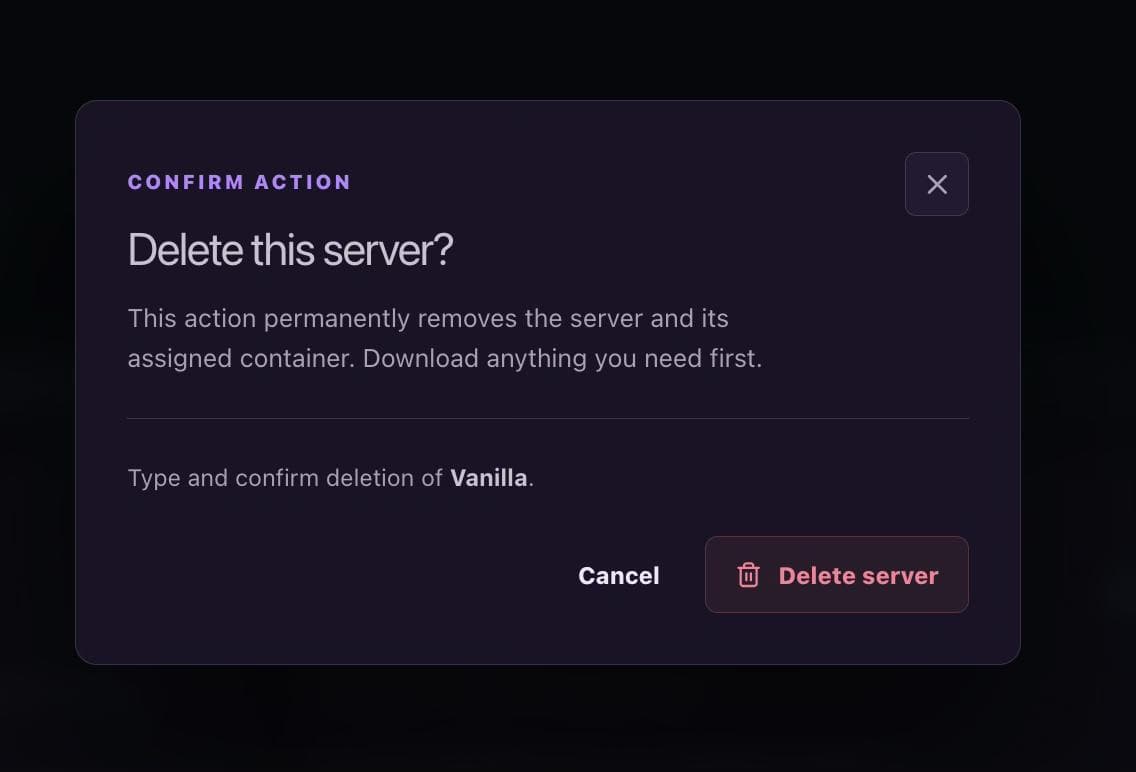1136x772 pixels.
Task: Click the purple CONFIRM word in the label
Action: click(x=186, y=182)
